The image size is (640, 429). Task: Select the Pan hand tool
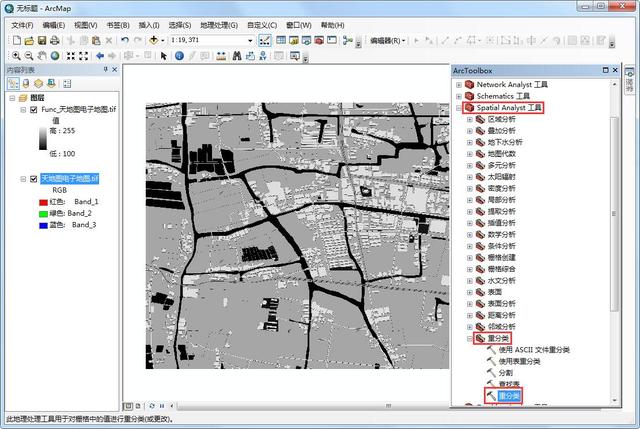click(42, 56)
